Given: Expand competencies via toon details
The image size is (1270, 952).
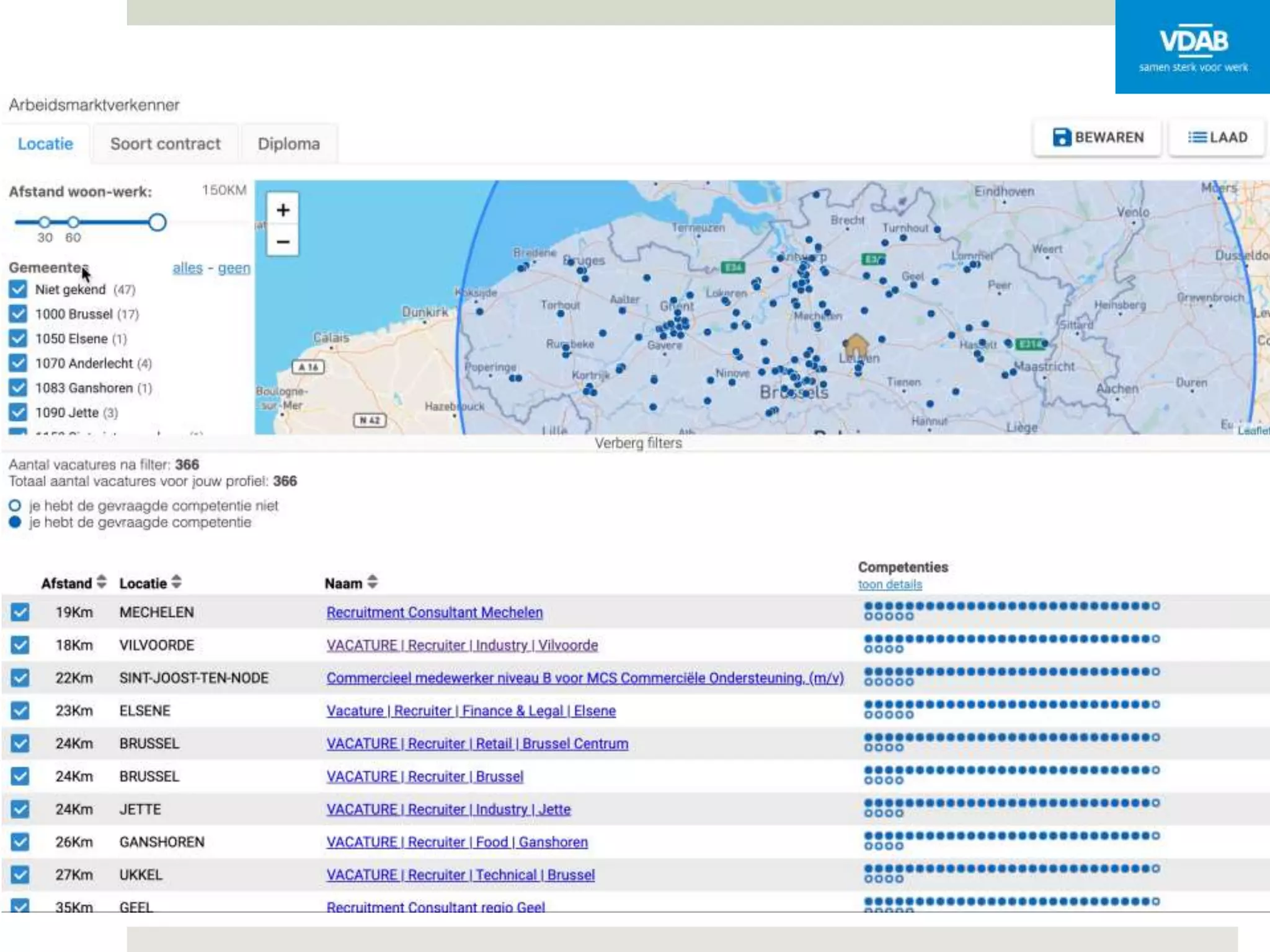Looking at the screenshot, I should [x=889, y=584].
